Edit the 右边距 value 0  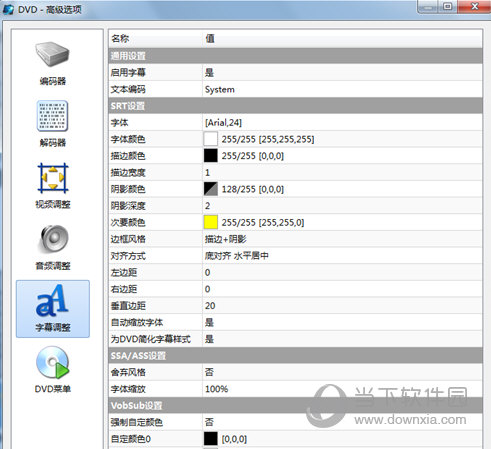click(207, 289)
